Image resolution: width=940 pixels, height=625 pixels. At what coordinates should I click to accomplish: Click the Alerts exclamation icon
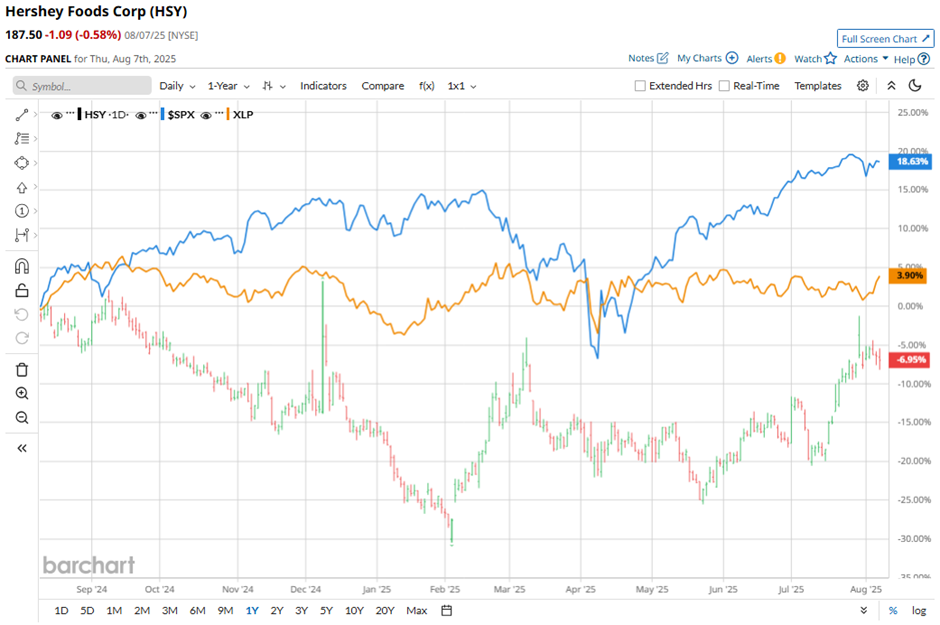(780, 58)
